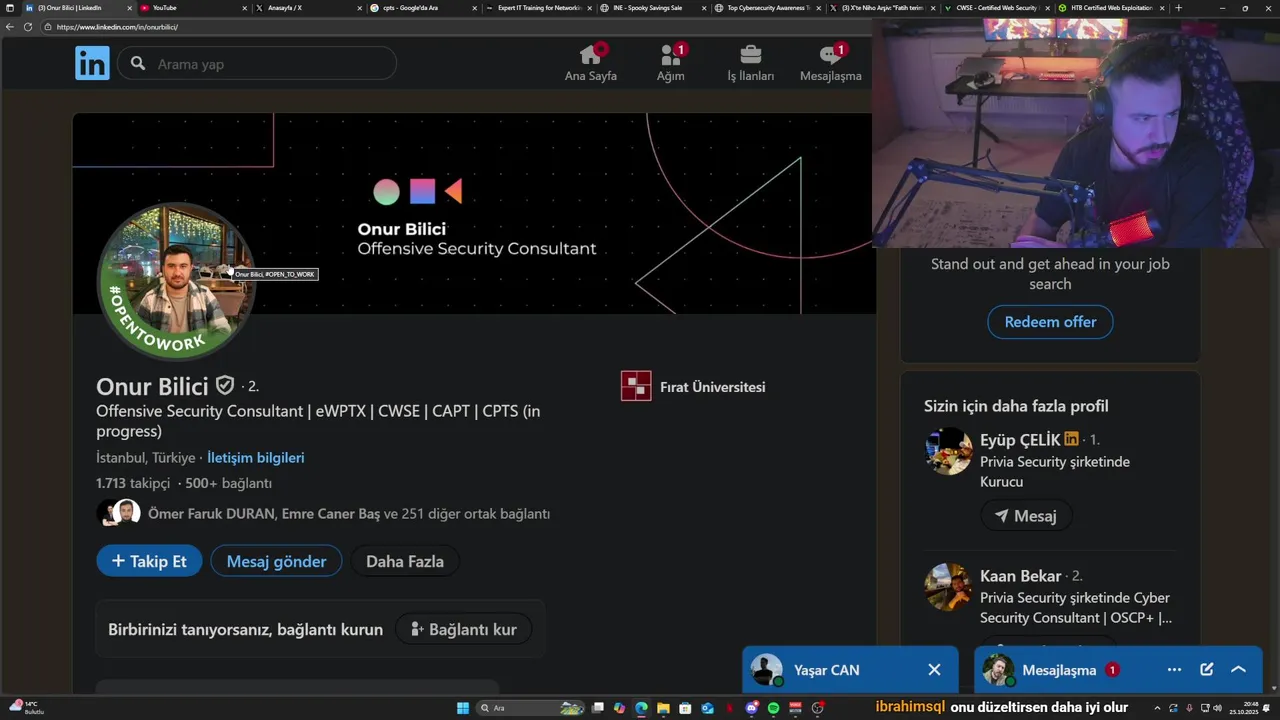Reload the page with refresh icon
The image size is (1280, 720).
coord(28,27)
